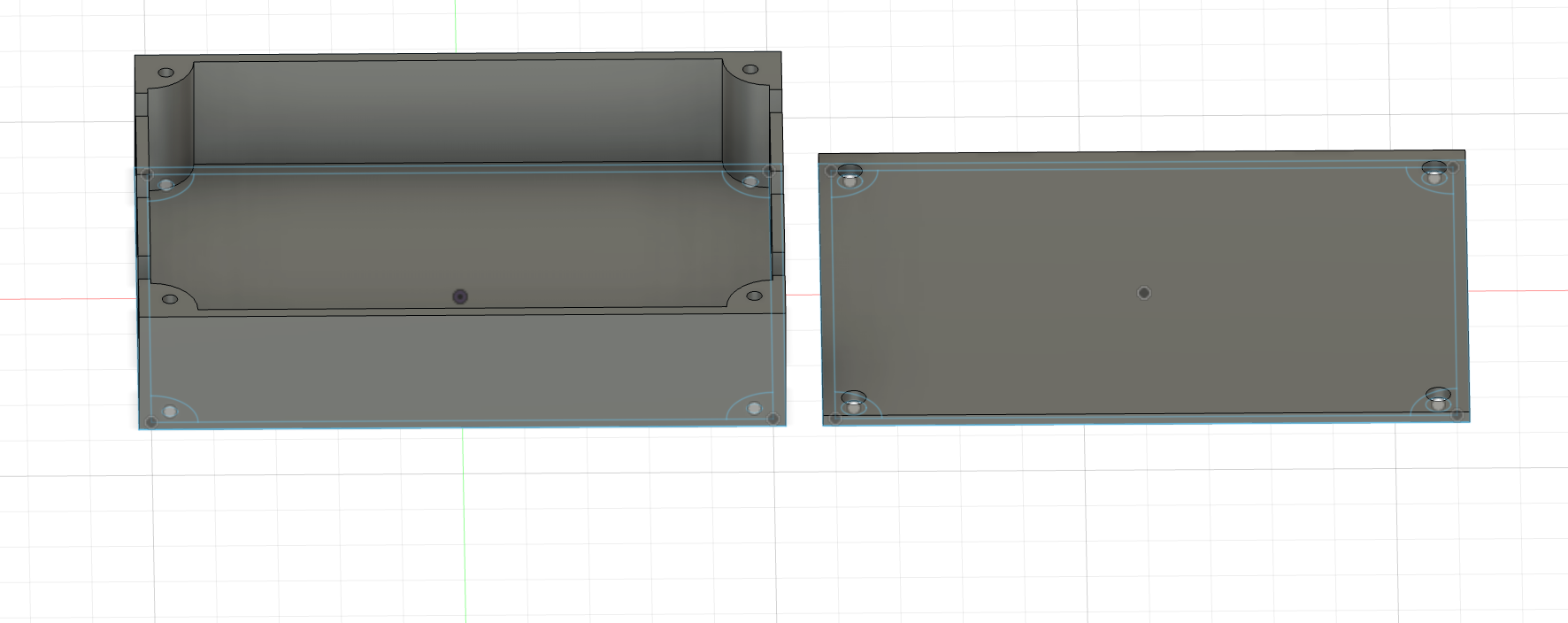
Task: Pick the lid's bottom-left screw hole
Action: click(852, 399)
